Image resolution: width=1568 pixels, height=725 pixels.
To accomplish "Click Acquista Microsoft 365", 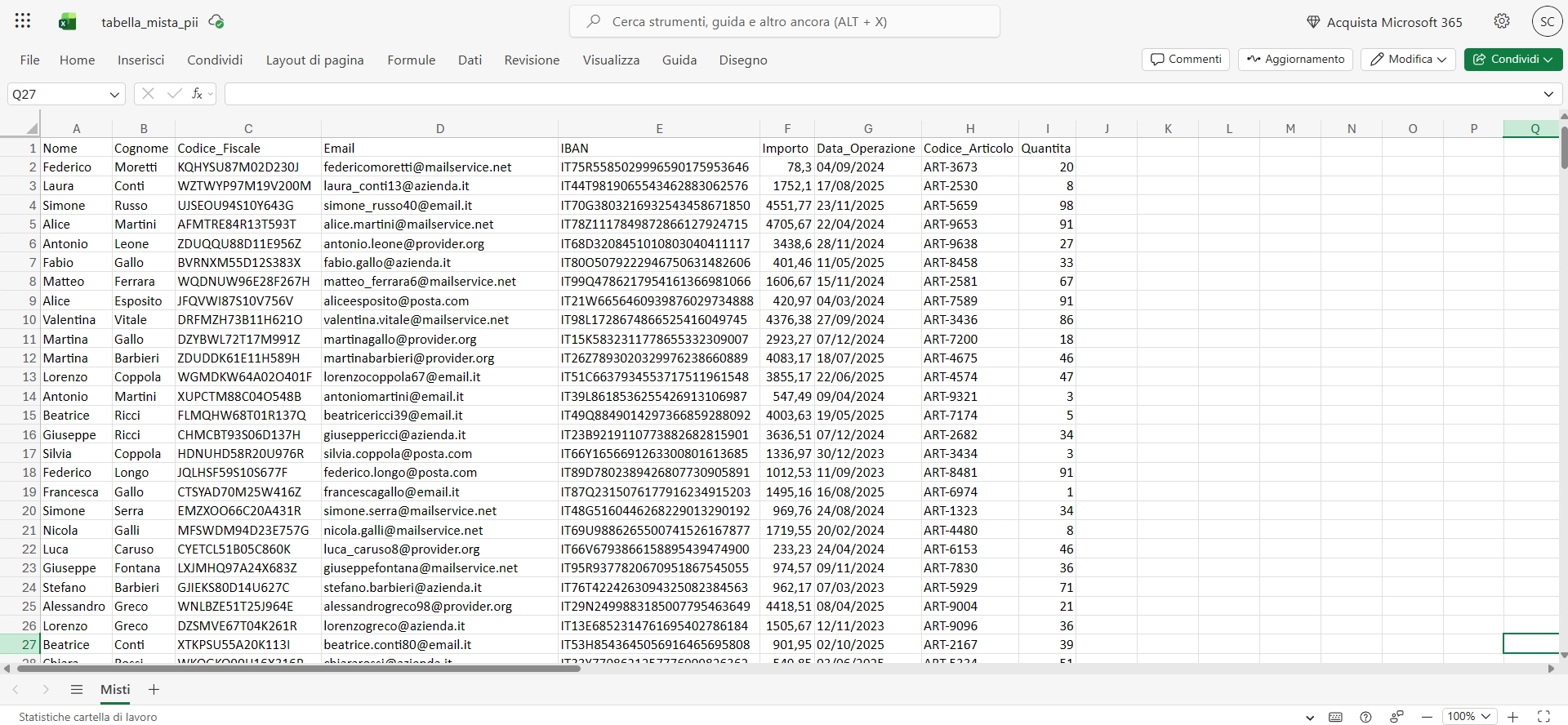I will click(1384, 22).
